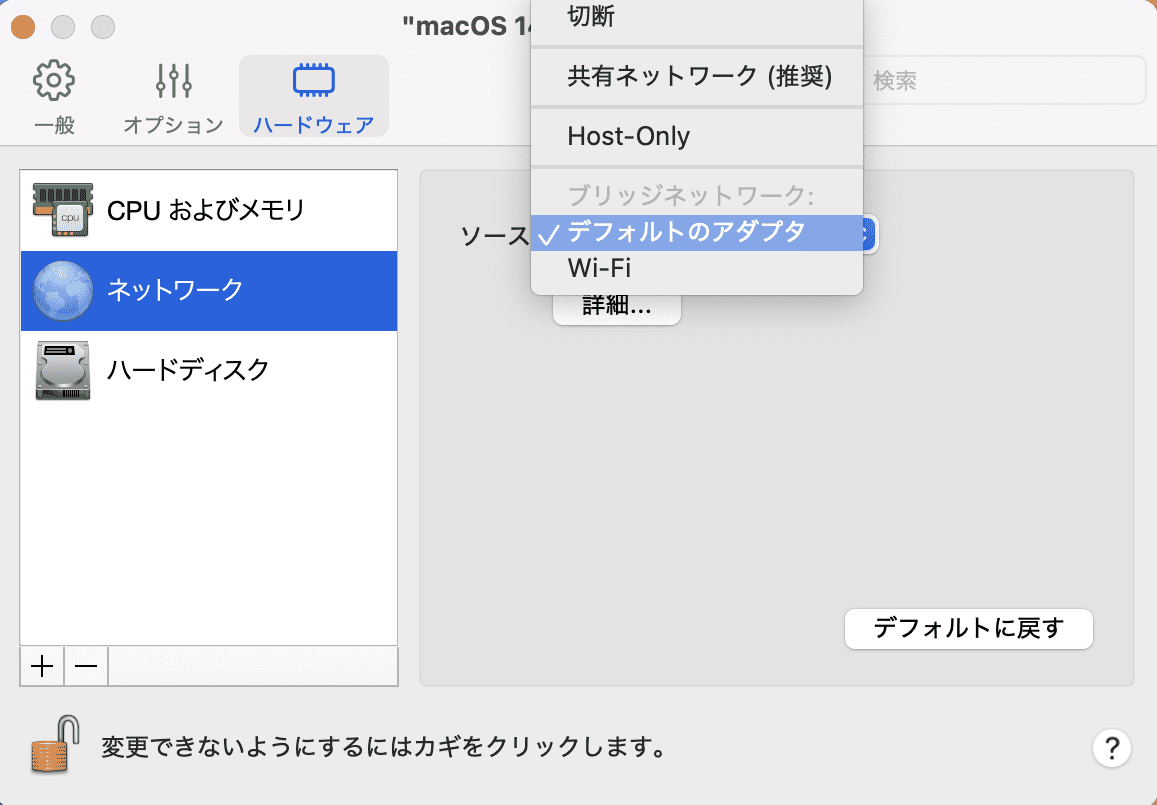Choose 切断 from the source menu
This screenshot has width=1157, height=805.
coord(697,18)
